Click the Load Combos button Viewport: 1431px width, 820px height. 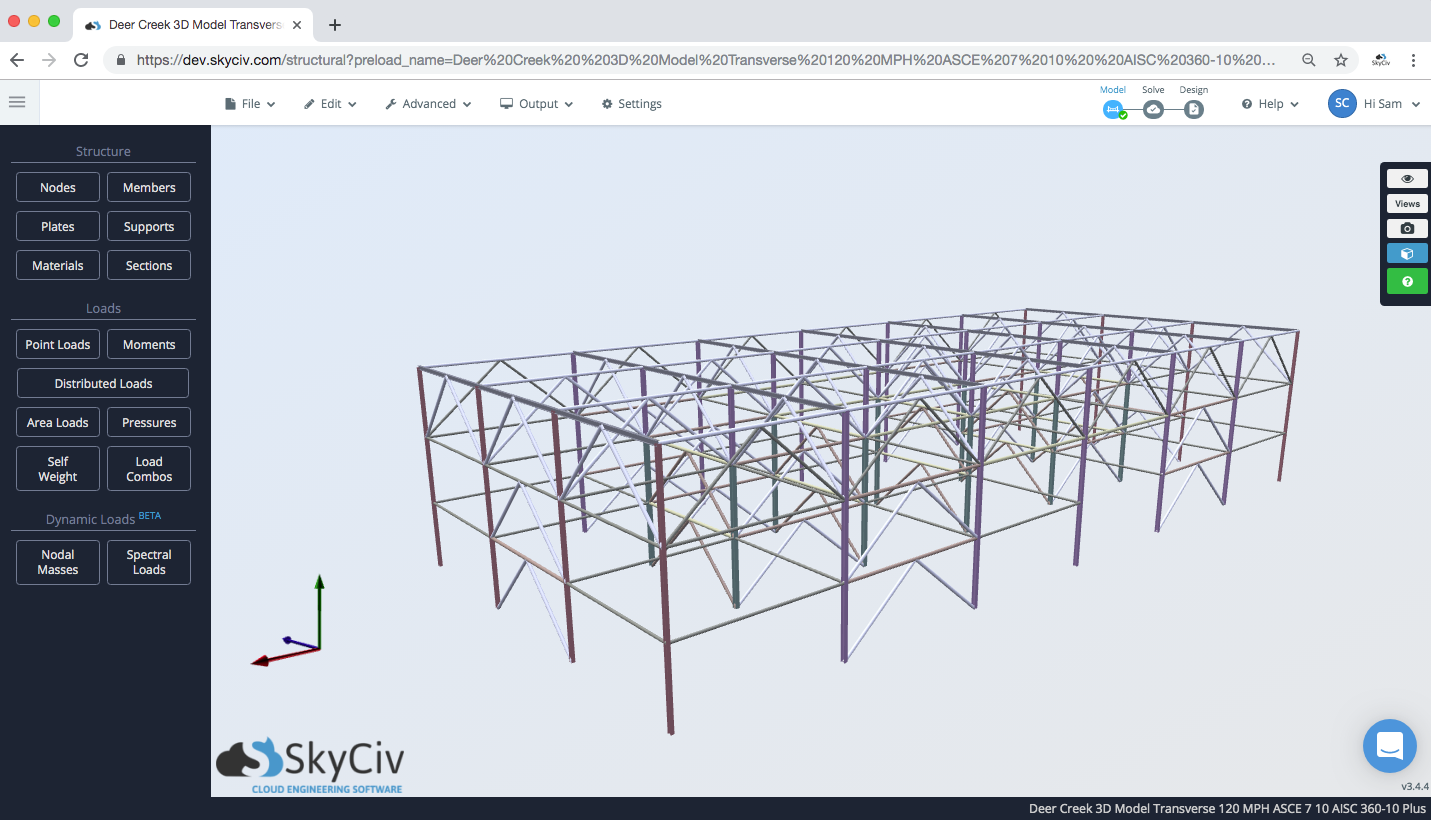point(148,468)
